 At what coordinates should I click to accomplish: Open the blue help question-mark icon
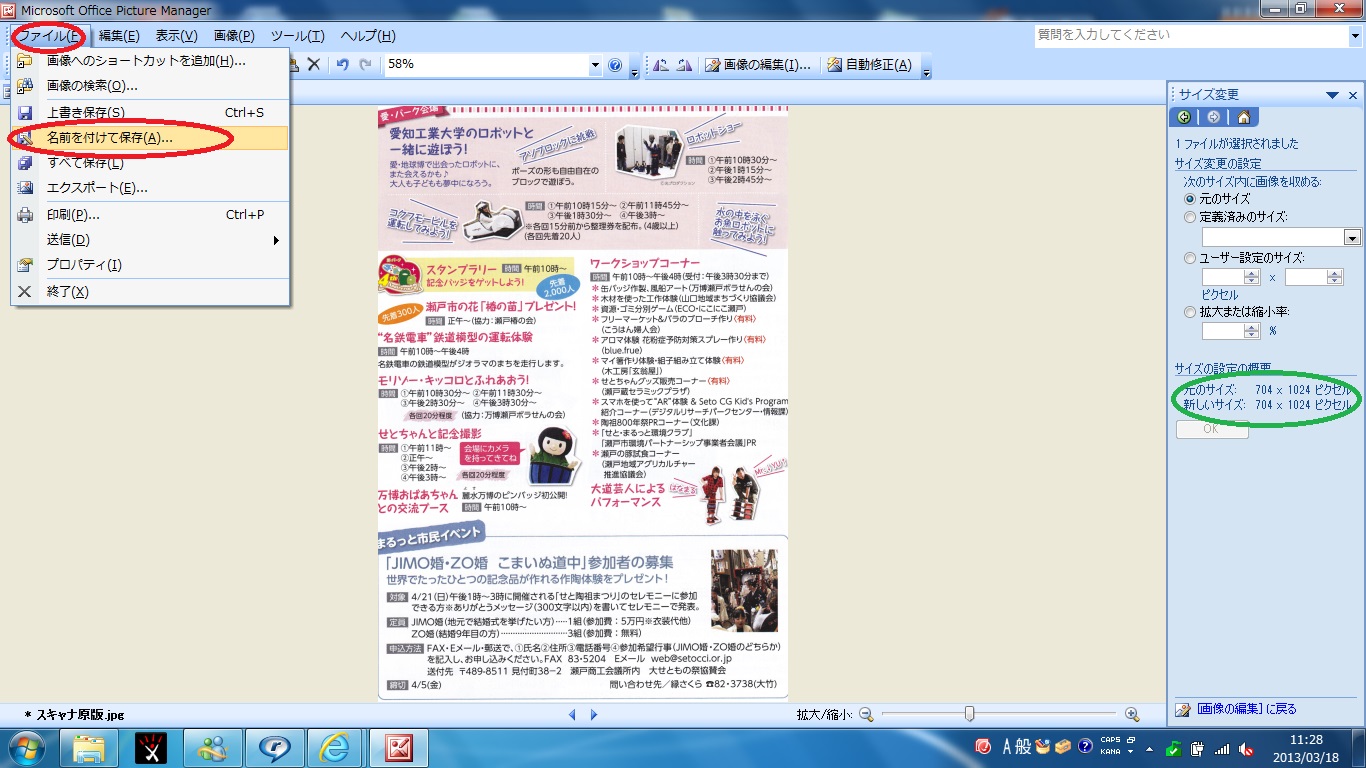tap(616, 65)
